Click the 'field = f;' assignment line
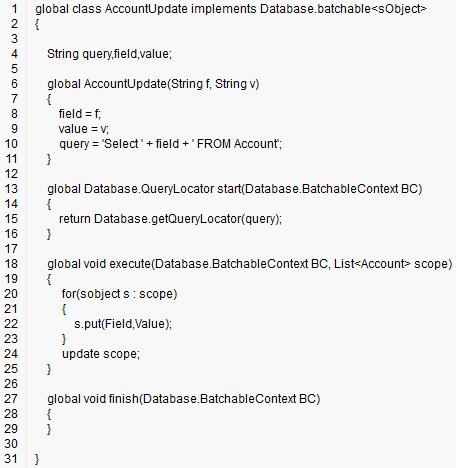 tap(80, 114)
